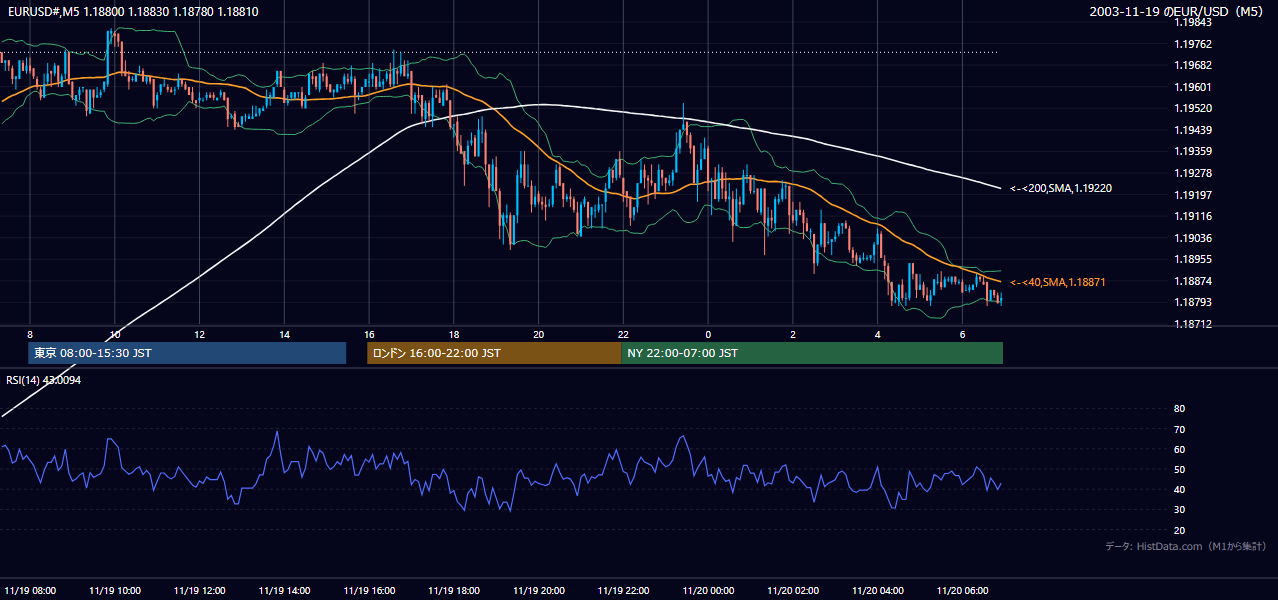Click the HistData.com data source credit
This screenshot has width=1278, height=600.
(1185, 546)
